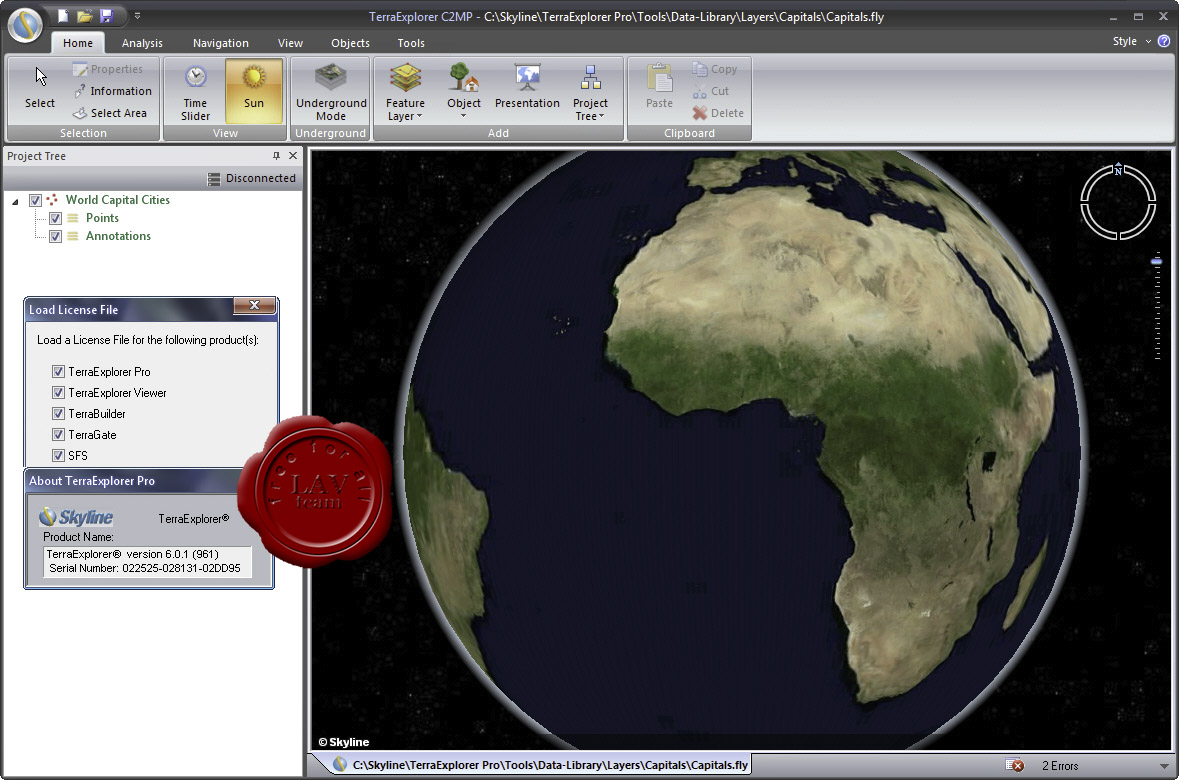Click the 2 Errors status text
Viewport: 1179px width, 780px height.
[x=1060, y=766]
